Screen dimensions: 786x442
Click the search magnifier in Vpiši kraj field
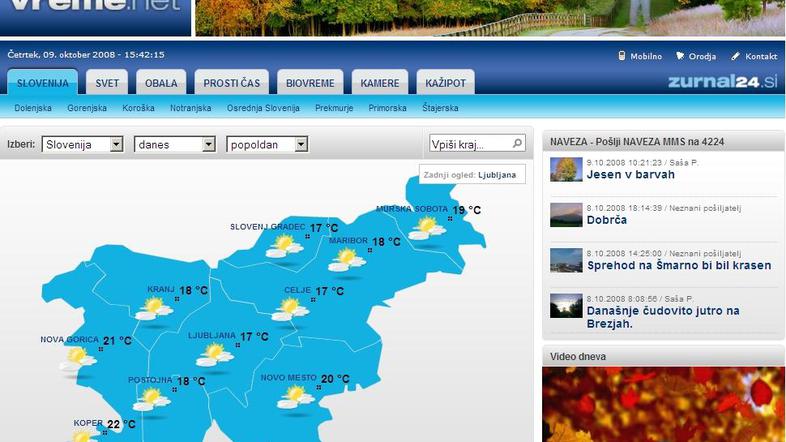tap(517, 144)
